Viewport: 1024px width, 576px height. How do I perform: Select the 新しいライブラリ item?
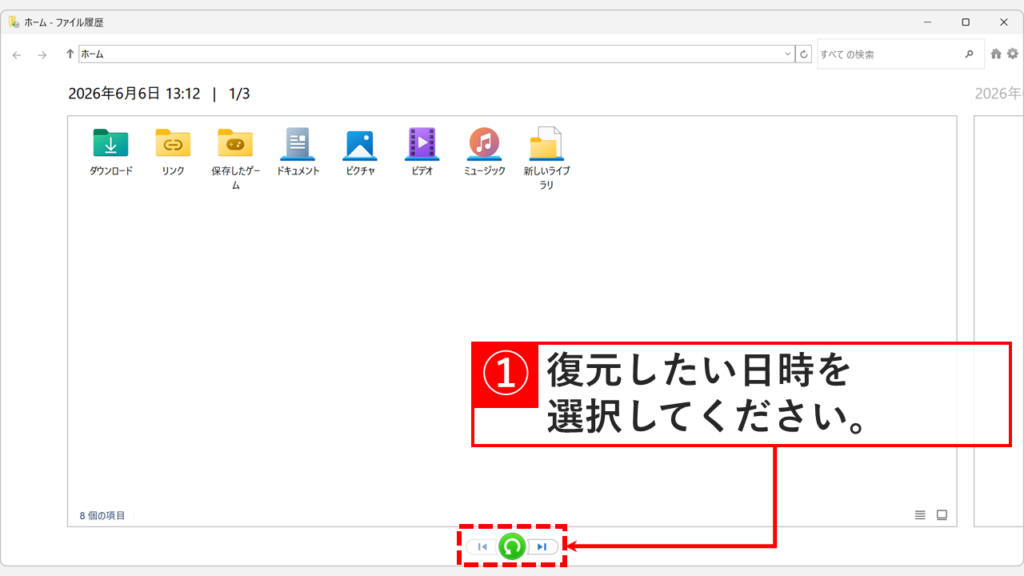click(547, 159)
